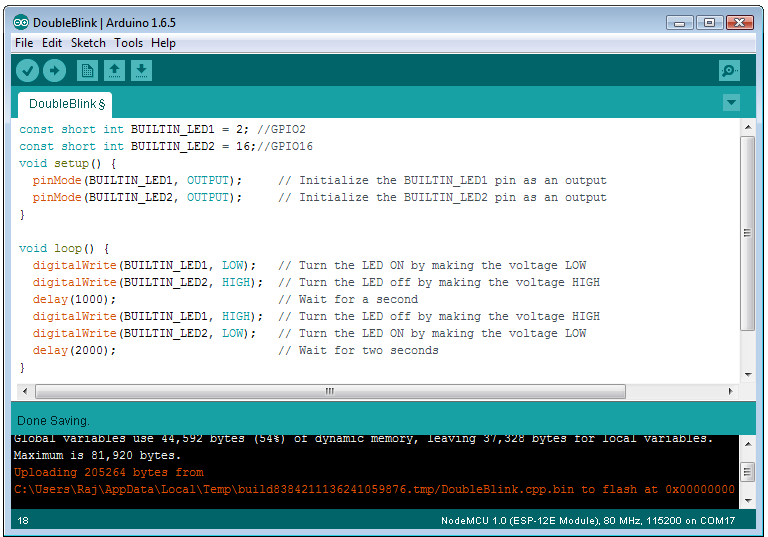Click the 'Done Saving.' status message

53,421
